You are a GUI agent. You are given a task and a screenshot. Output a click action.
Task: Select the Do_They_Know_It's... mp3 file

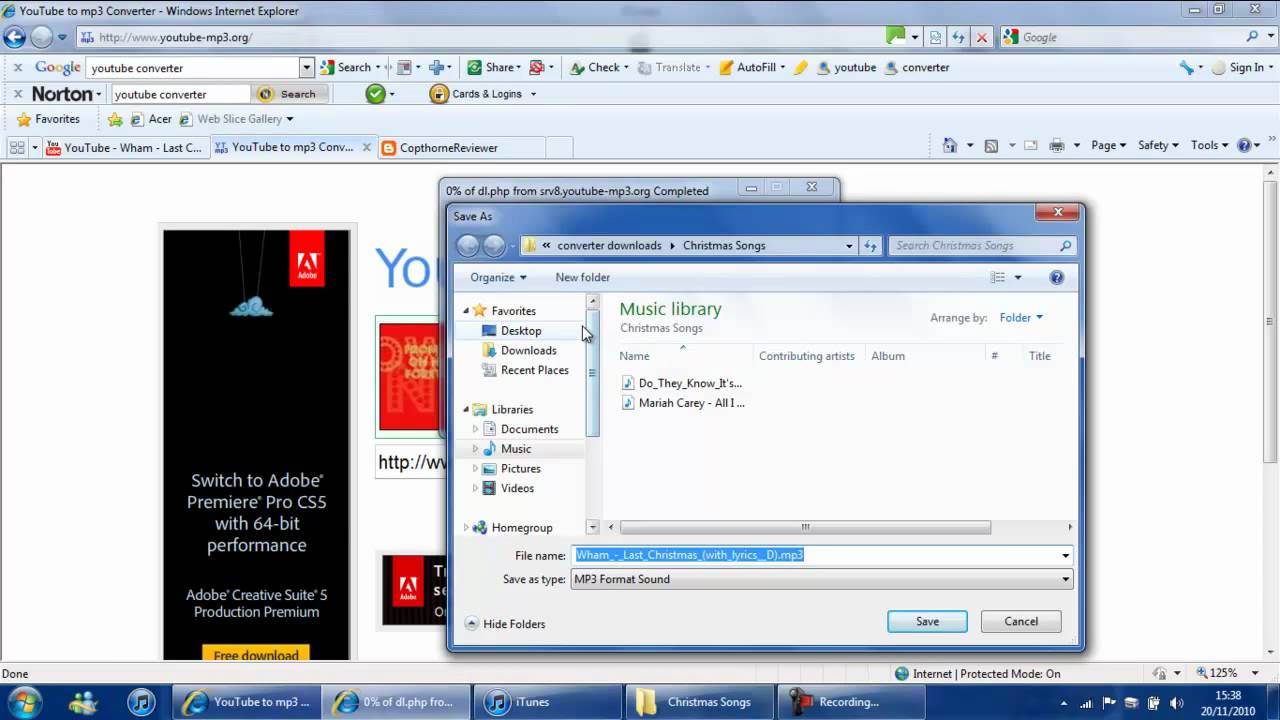pyautogui.click(x=682, y=383)
